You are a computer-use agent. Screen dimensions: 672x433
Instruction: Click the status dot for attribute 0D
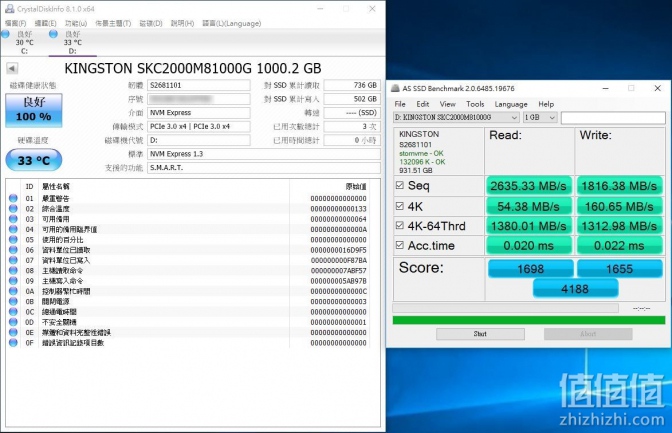(x=13, y=322)
